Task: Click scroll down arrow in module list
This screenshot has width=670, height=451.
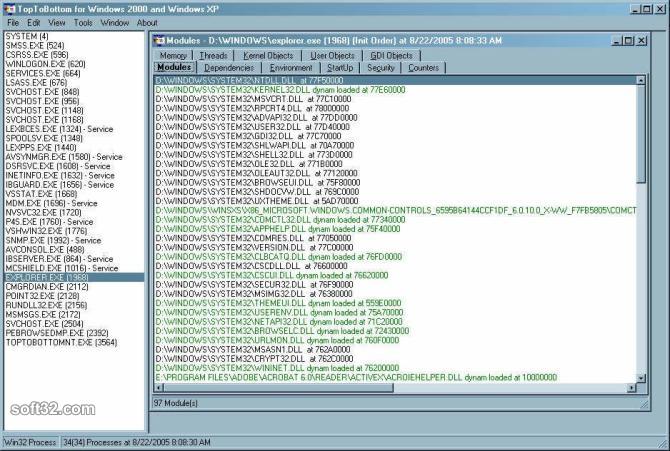Action: pos(640,378)
